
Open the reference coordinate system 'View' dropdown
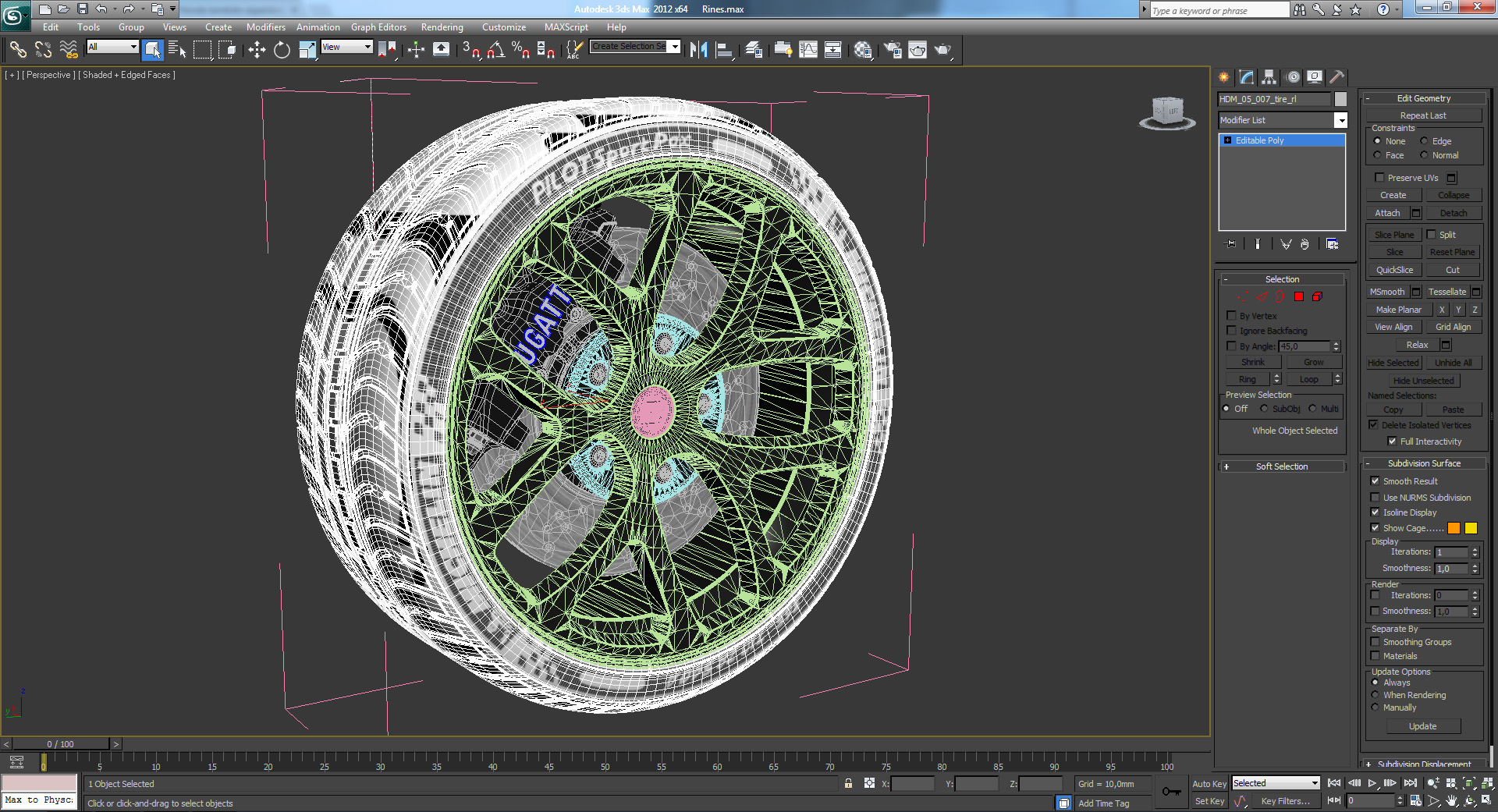point(346,47)
